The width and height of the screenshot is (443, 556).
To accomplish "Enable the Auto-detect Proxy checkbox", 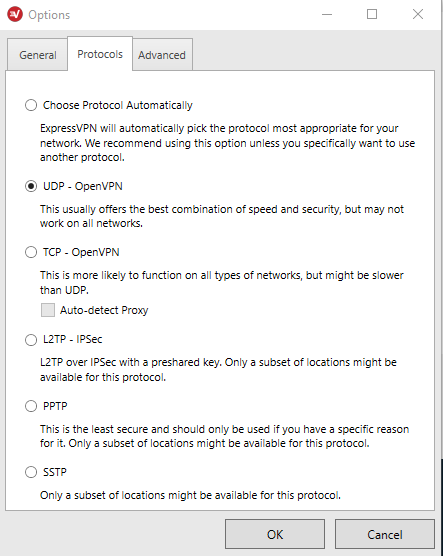I will [x=48, y=310].
